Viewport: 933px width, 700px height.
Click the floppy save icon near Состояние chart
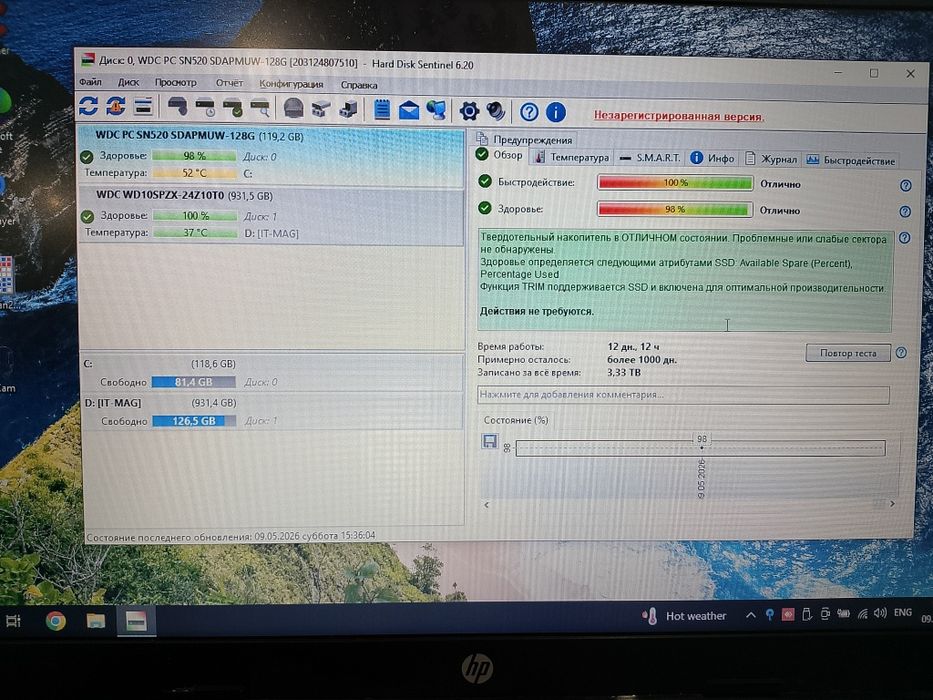click(x=490, y=441)
